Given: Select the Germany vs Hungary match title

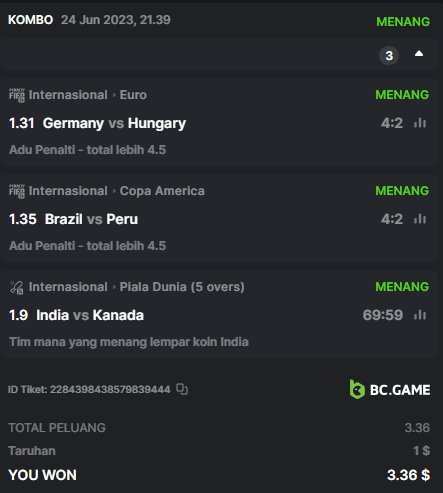Looking at the screenshot, I should pyautogui.click(x=114, y=123).
